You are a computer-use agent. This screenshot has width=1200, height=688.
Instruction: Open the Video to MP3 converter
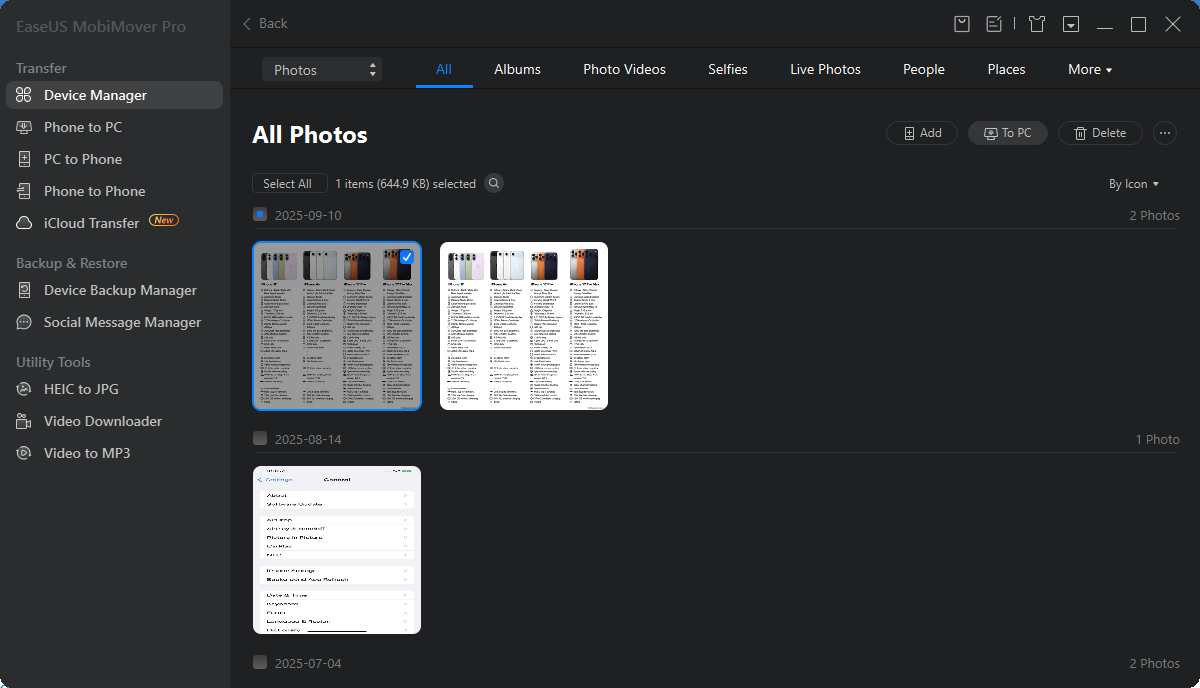click(x=87, y=453)
